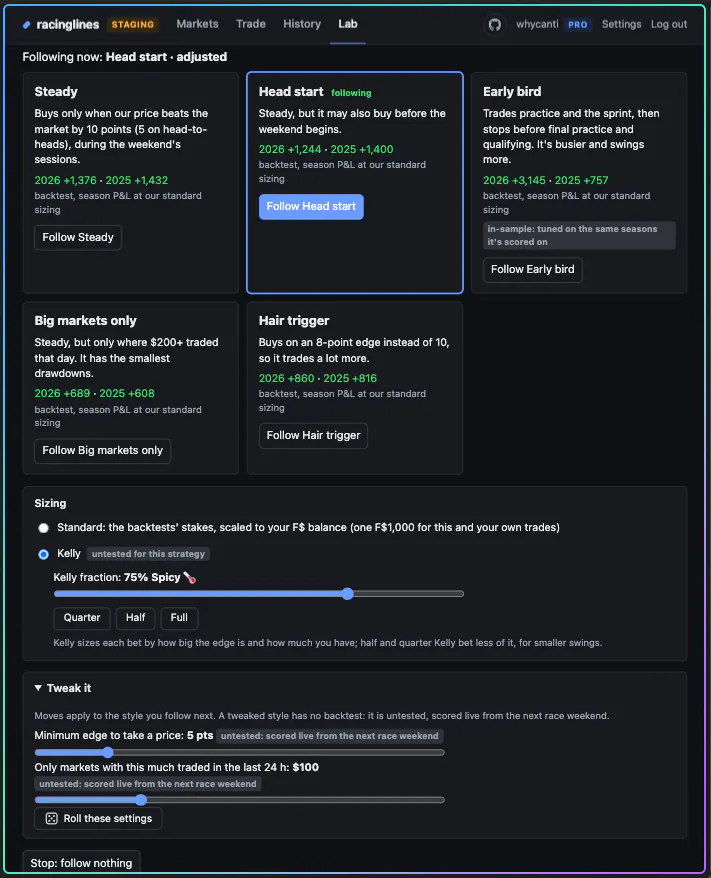The height and width of the screenshot is (878, 711).
Task: Click 'untested for this strategy' badge
Action: pos(148,554)
